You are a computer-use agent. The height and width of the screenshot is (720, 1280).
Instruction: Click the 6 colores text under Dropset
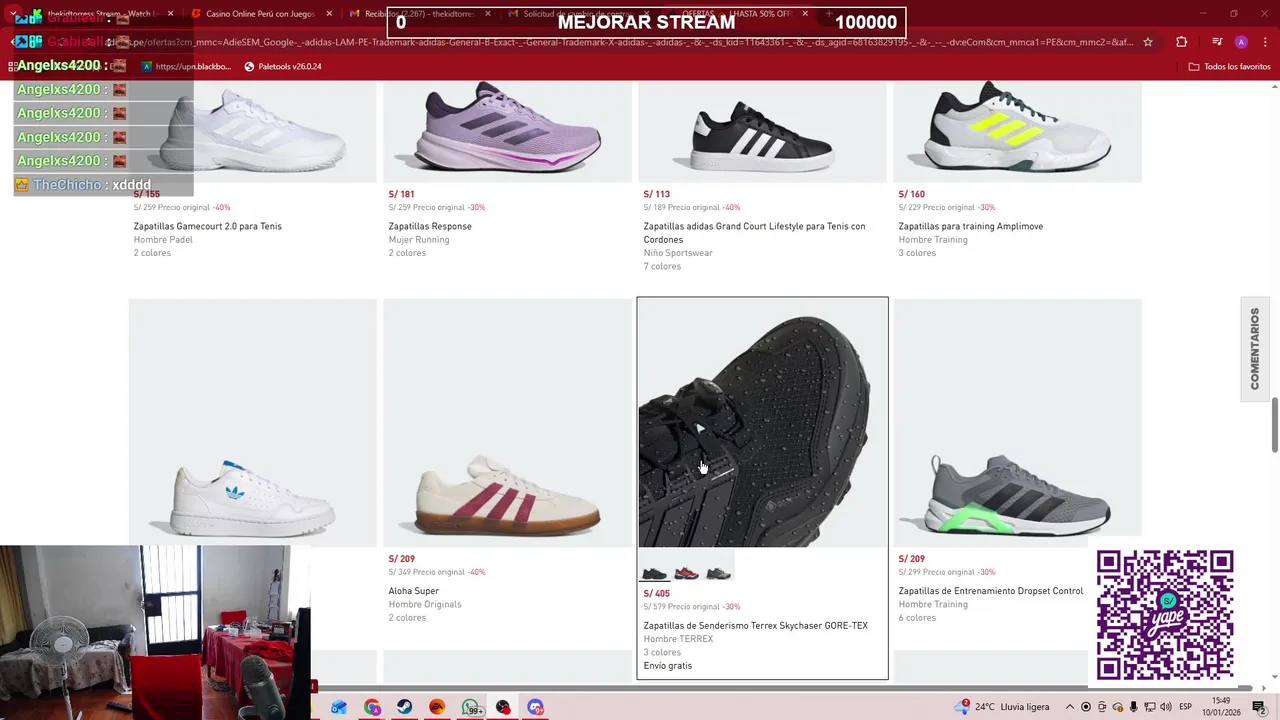(x=917, y=618)
